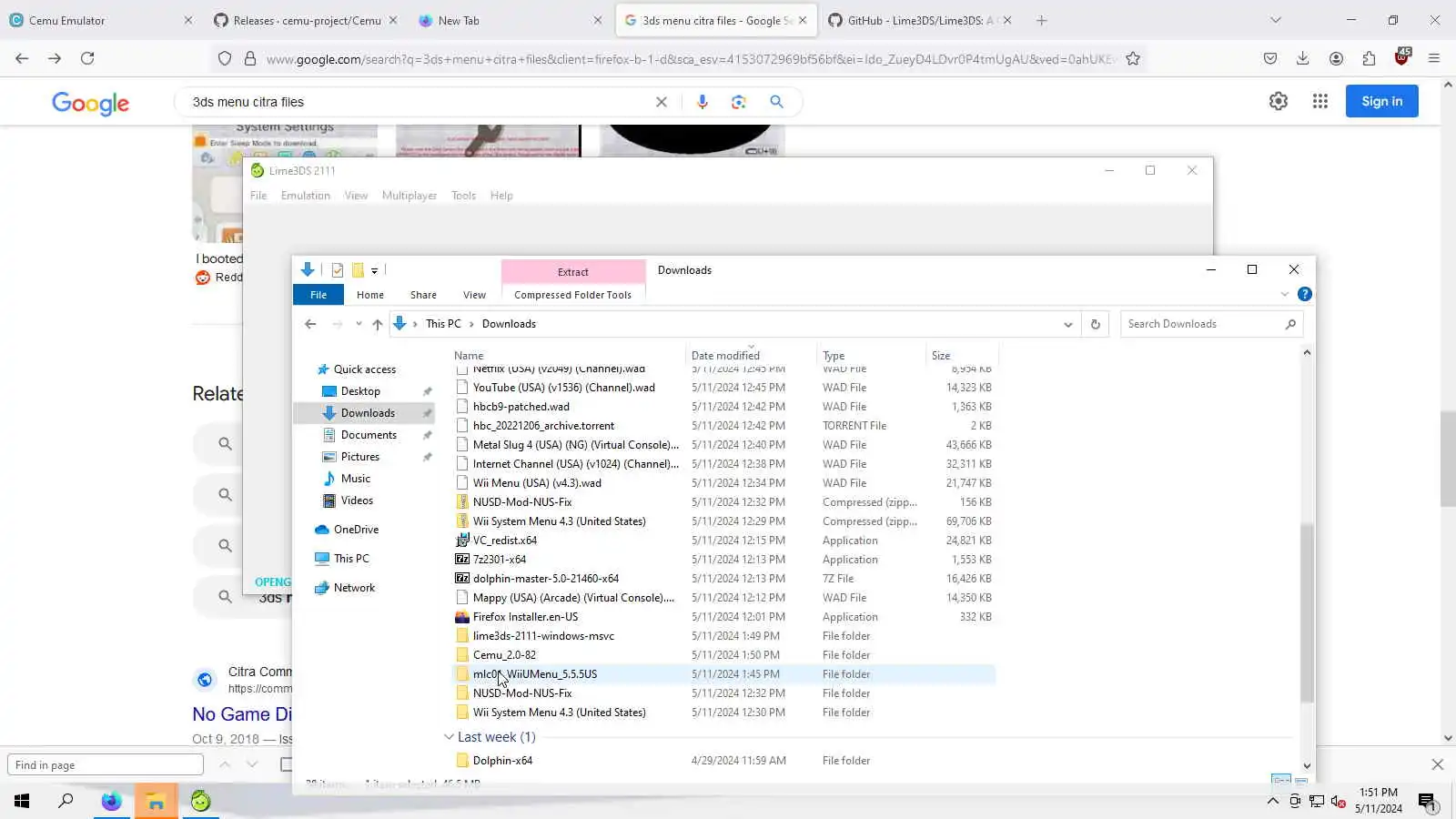
Task: Open recent locations dropdown in Explorer
Action: [359, 324]
